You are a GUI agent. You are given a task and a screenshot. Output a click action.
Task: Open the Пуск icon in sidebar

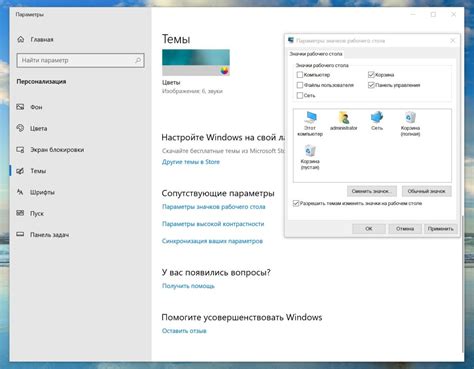pyautogui.click(x=20, y=213)
